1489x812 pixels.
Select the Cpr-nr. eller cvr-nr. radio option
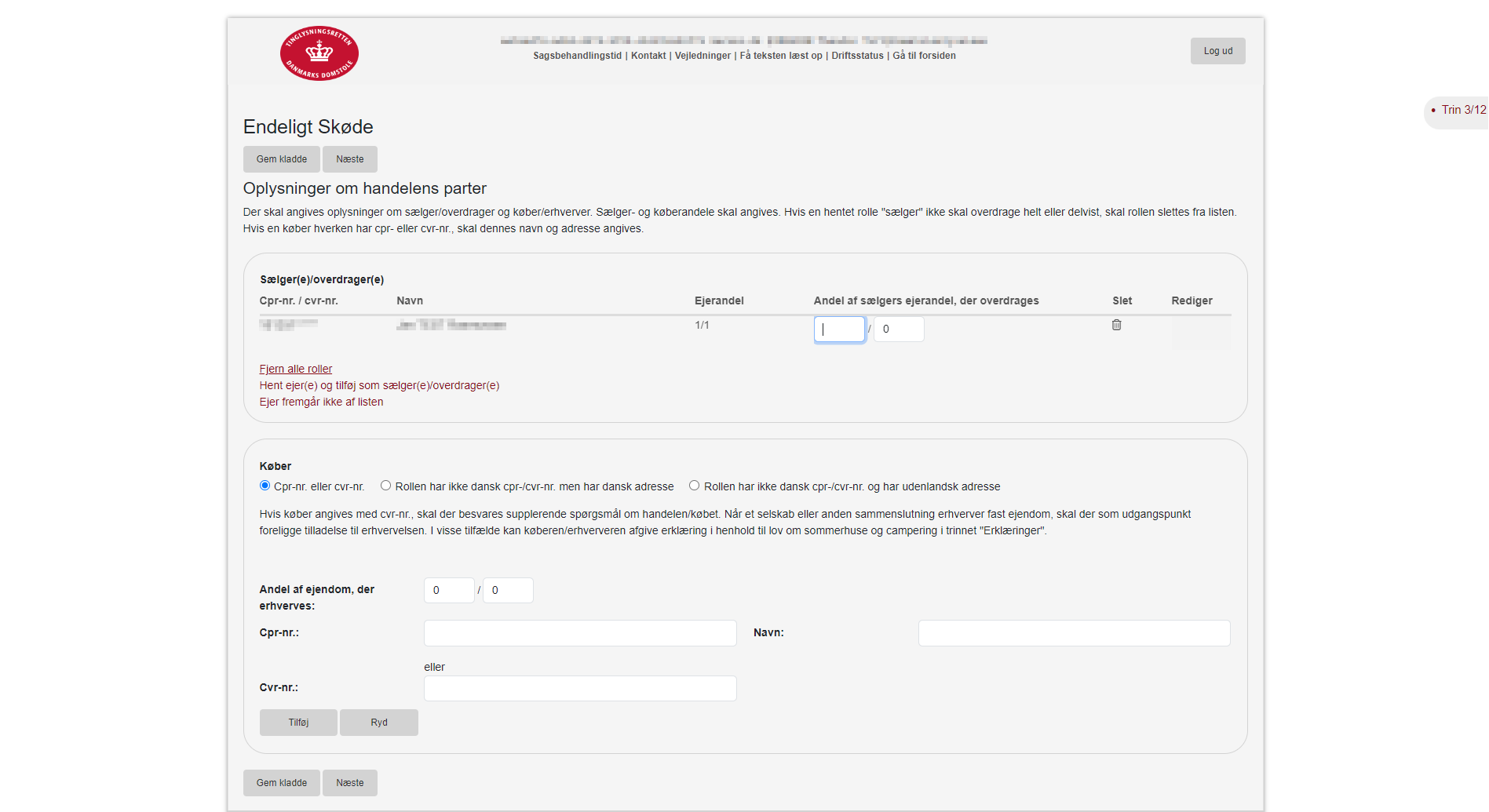tap(265, 486)
